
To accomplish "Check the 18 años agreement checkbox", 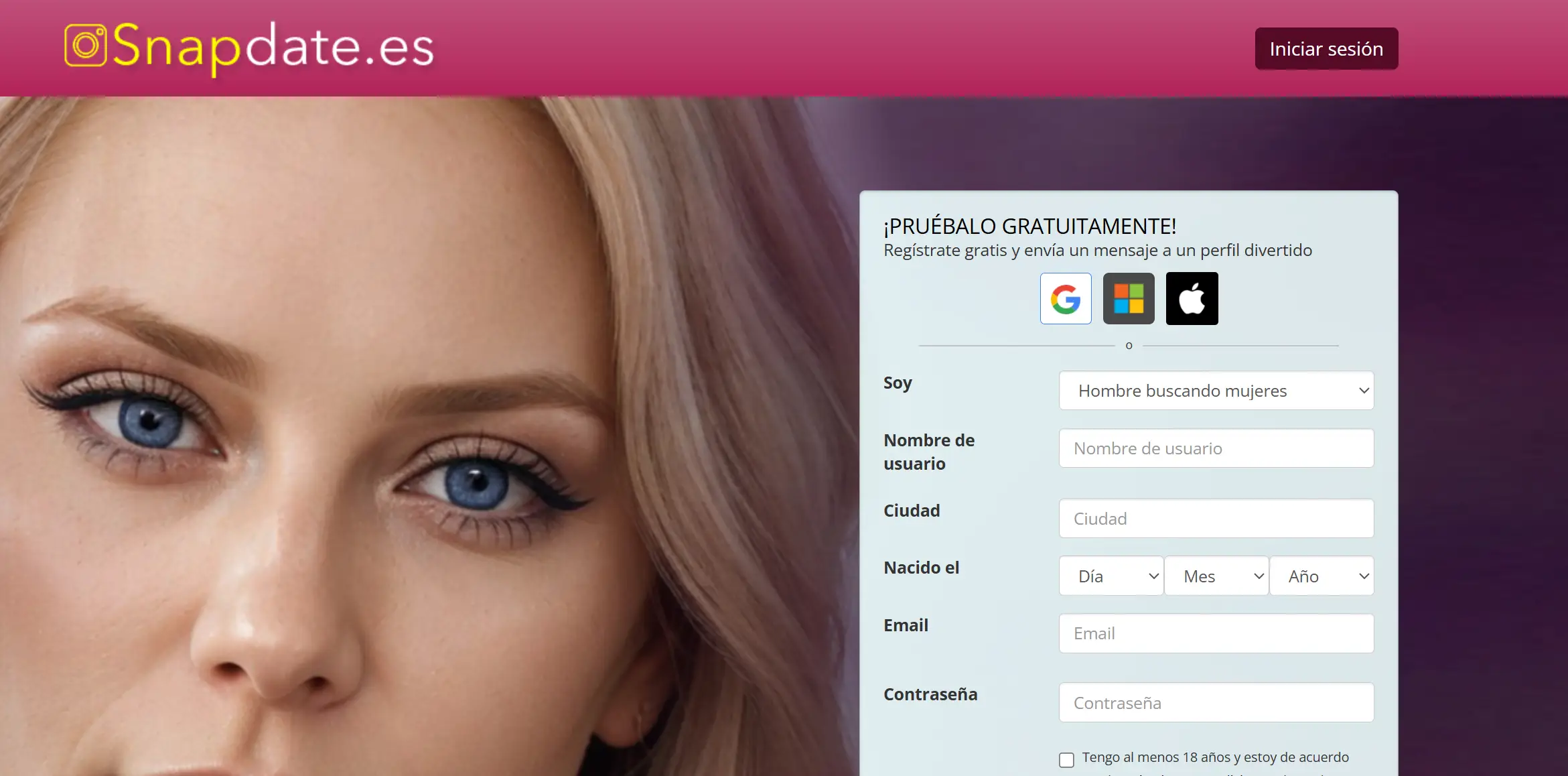I will pyautogui.click(x=1066, y=759).
